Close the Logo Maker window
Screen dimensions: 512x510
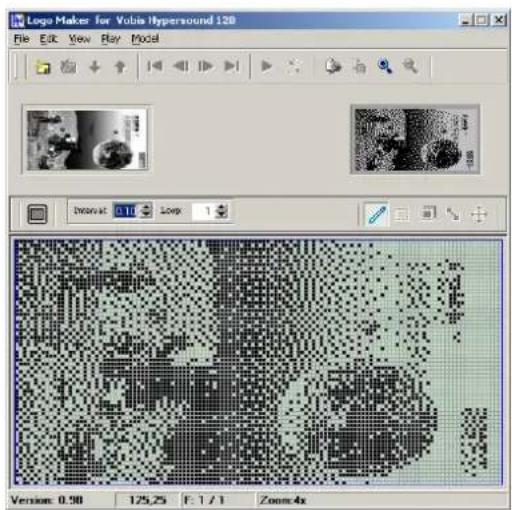[498, 20]
